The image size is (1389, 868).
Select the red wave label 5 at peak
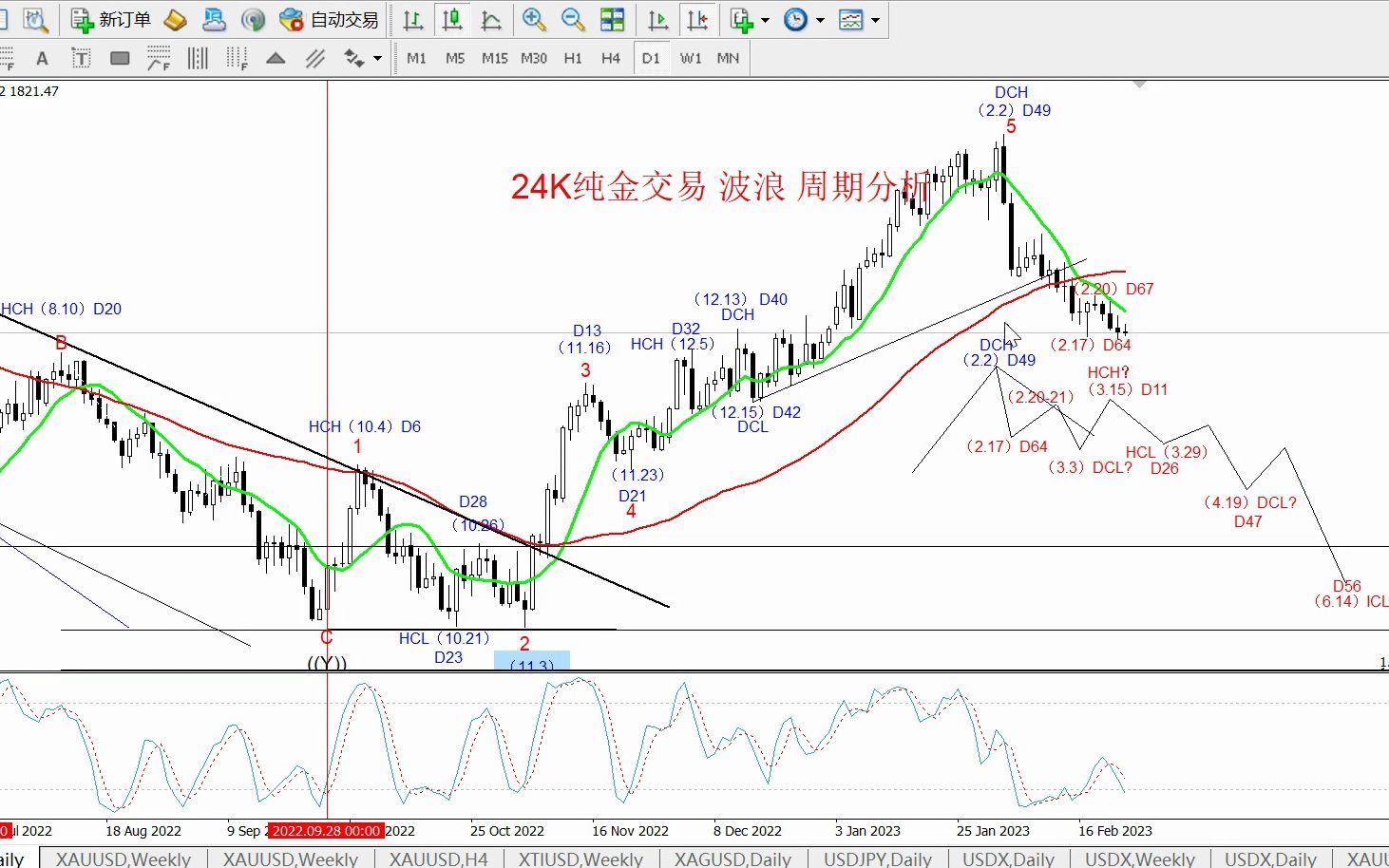[x=1011, y=127]
